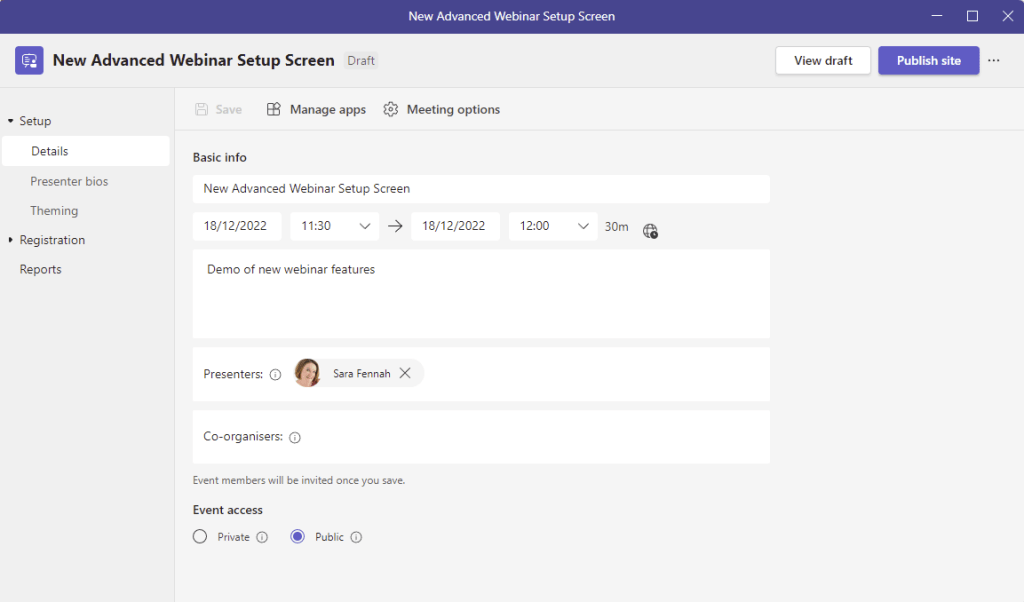Click info icon next to Presenters

tap(276, 374)
